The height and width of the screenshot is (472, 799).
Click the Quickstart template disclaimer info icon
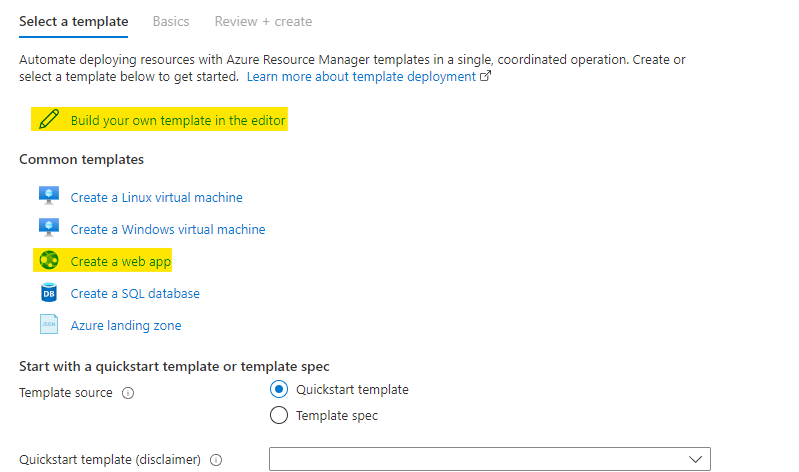click(216, 460)
